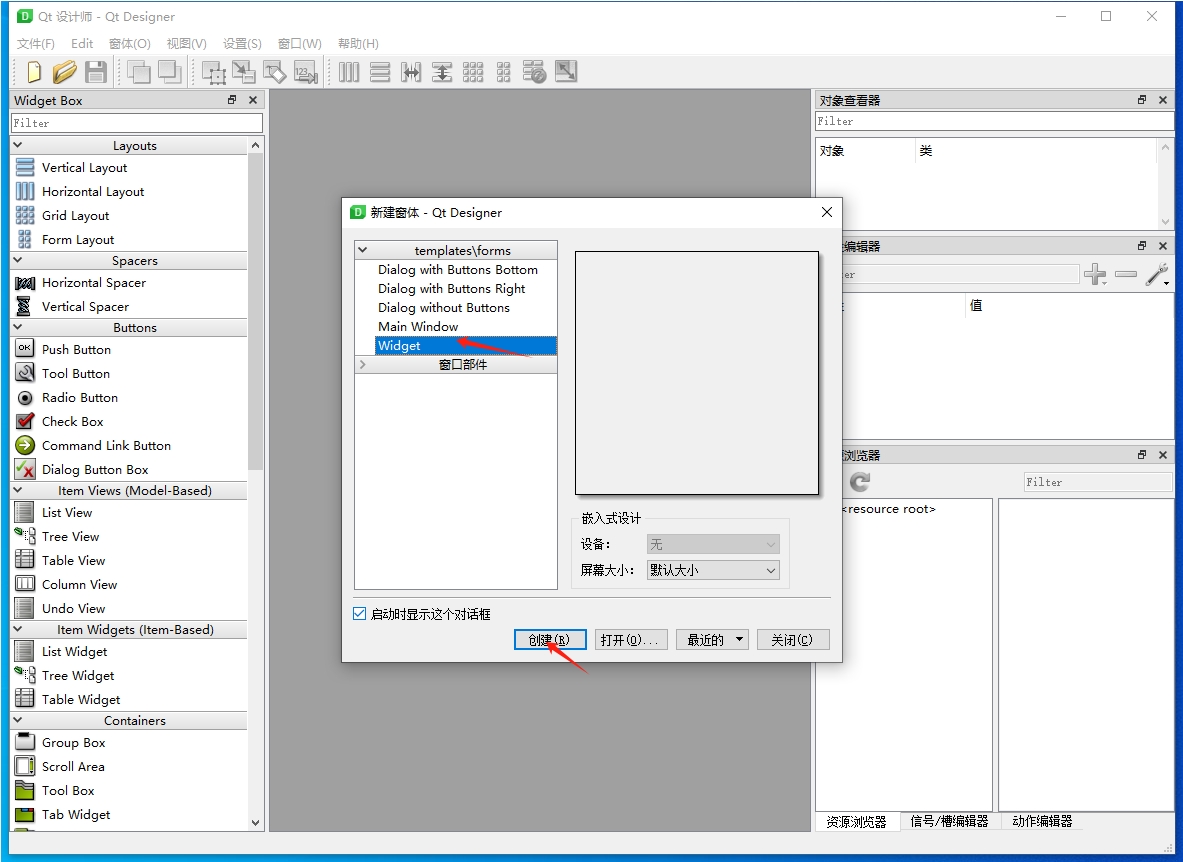Screen dimensions: 1183x862
Task: Click the 关闭(C) button
Action: 792,640
